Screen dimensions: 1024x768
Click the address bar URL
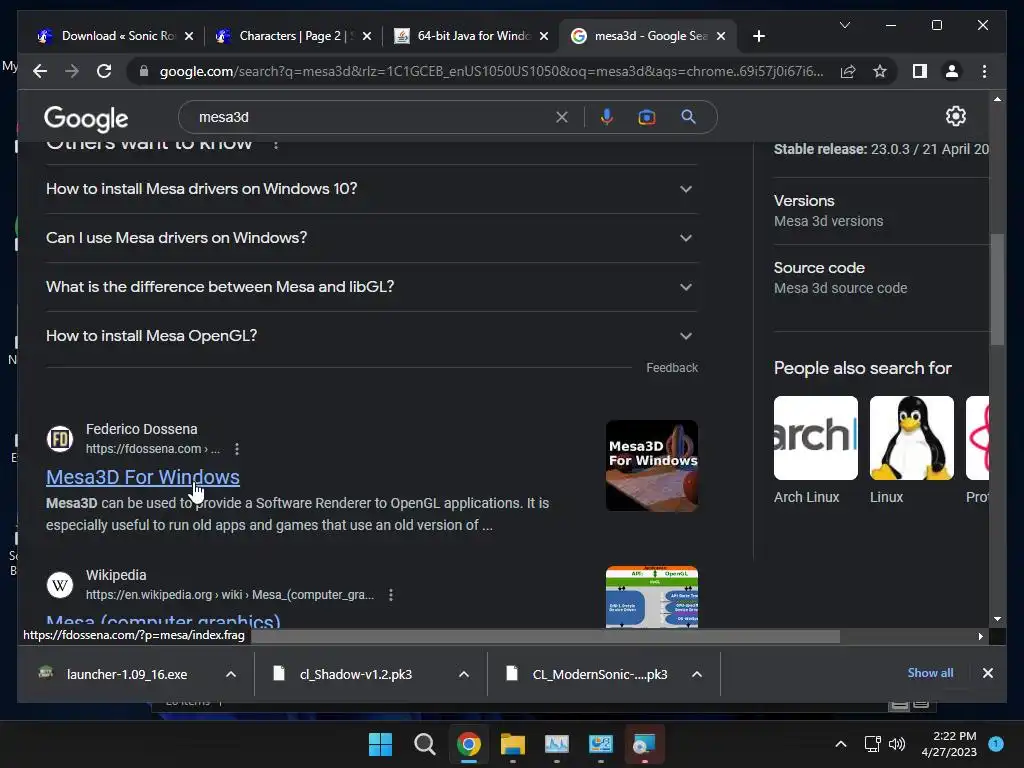491,71
